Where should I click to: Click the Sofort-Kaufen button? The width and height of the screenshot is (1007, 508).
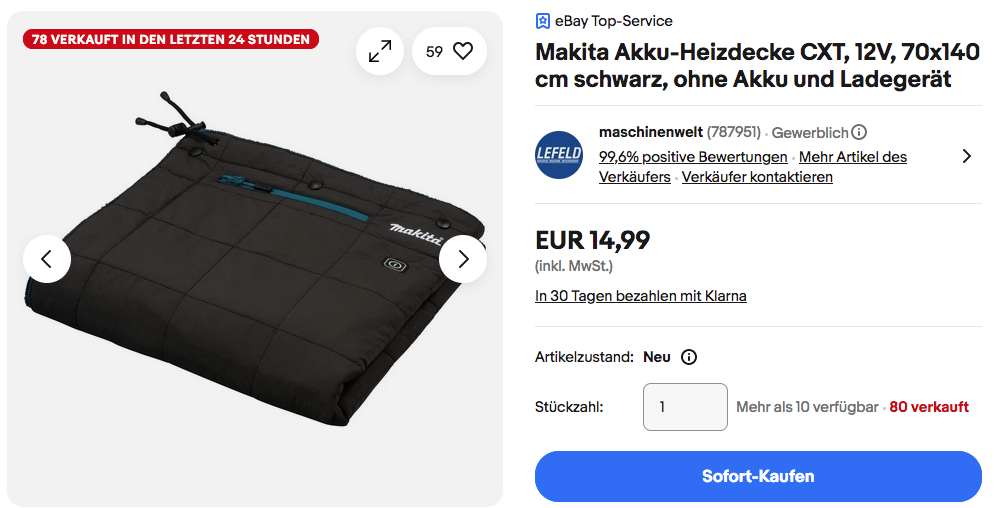pos(758,476)
